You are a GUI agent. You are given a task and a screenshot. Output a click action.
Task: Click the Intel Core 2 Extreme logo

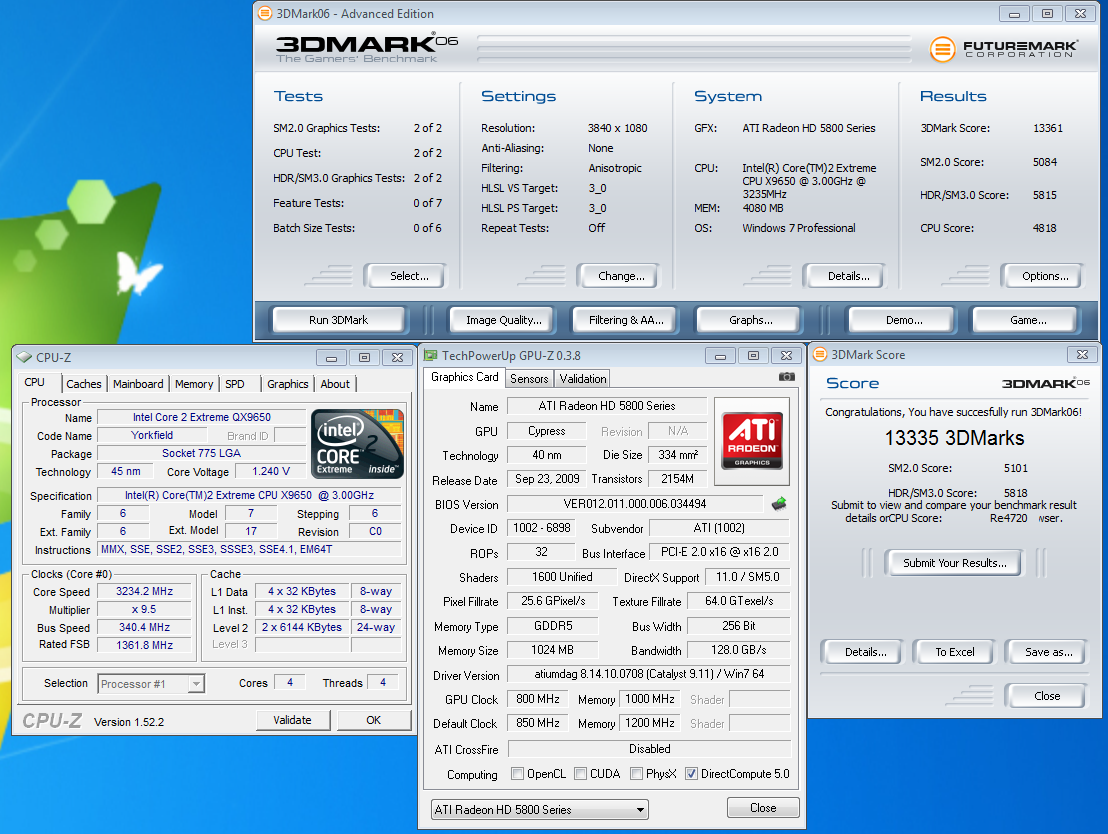(358, 444)
